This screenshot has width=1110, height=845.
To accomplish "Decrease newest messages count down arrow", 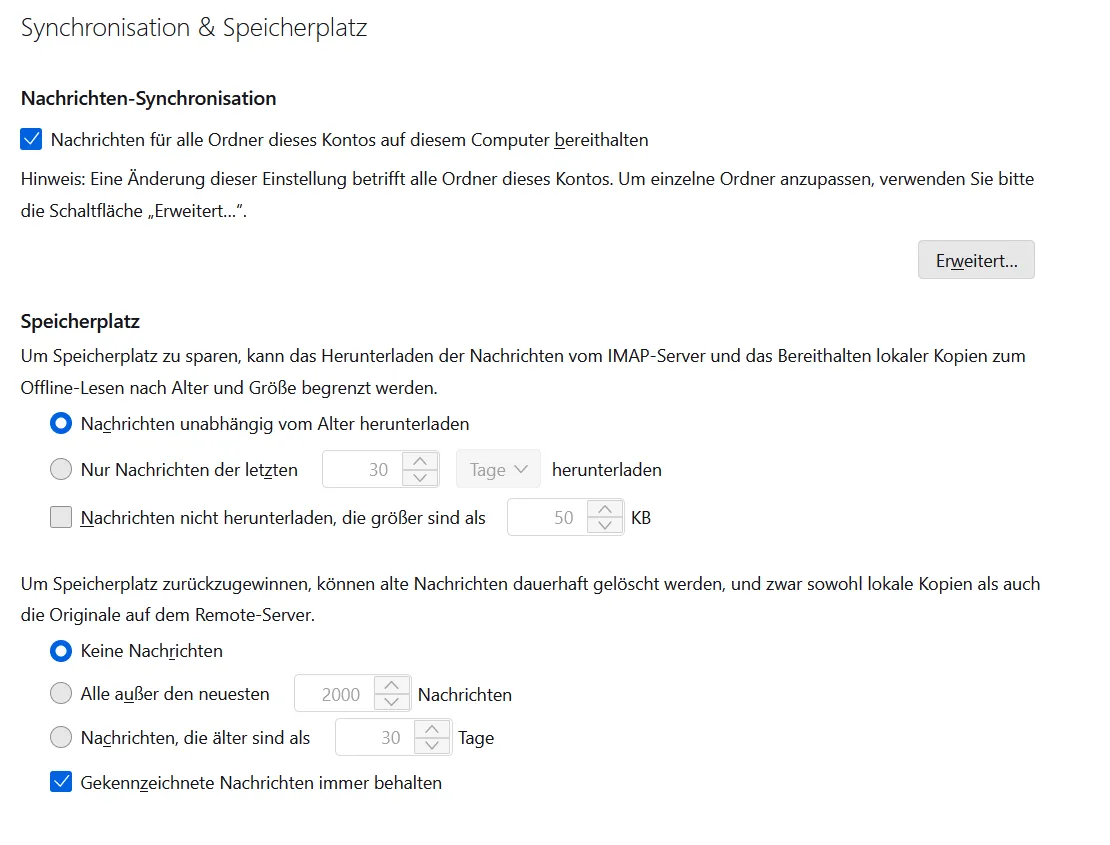I will click(391, 702).
